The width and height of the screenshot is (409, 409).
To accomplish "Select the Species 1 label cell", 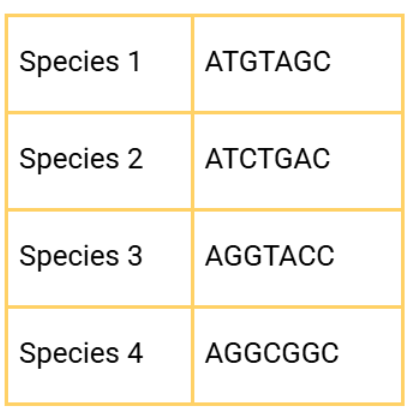I will tap(99, 64).
